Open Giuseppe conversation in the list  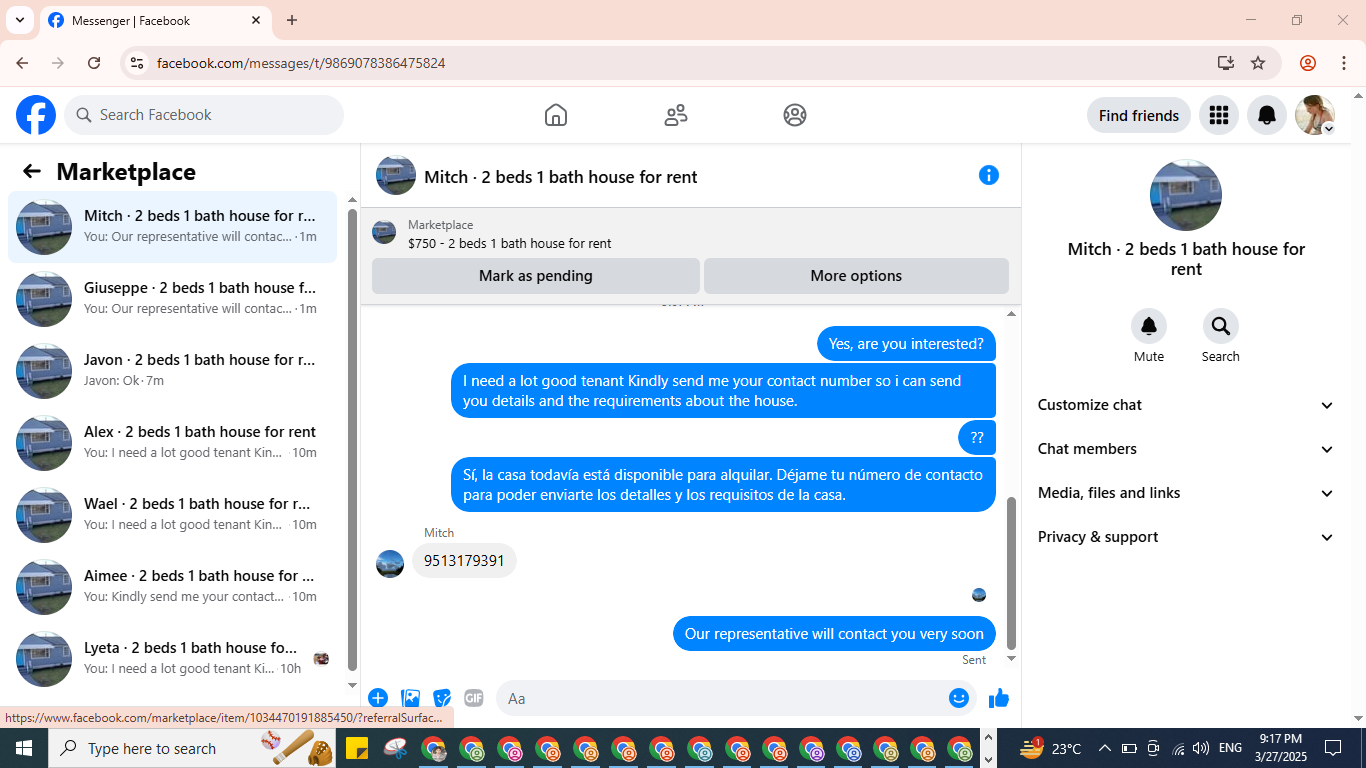[x=173, y=299]
